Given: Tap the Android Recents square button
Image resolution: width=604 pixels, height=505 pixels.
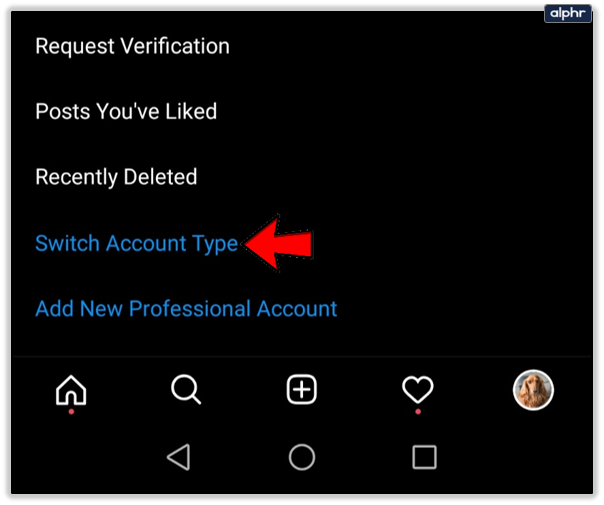Looking at the screenshot, I should [x=424, y=457].
